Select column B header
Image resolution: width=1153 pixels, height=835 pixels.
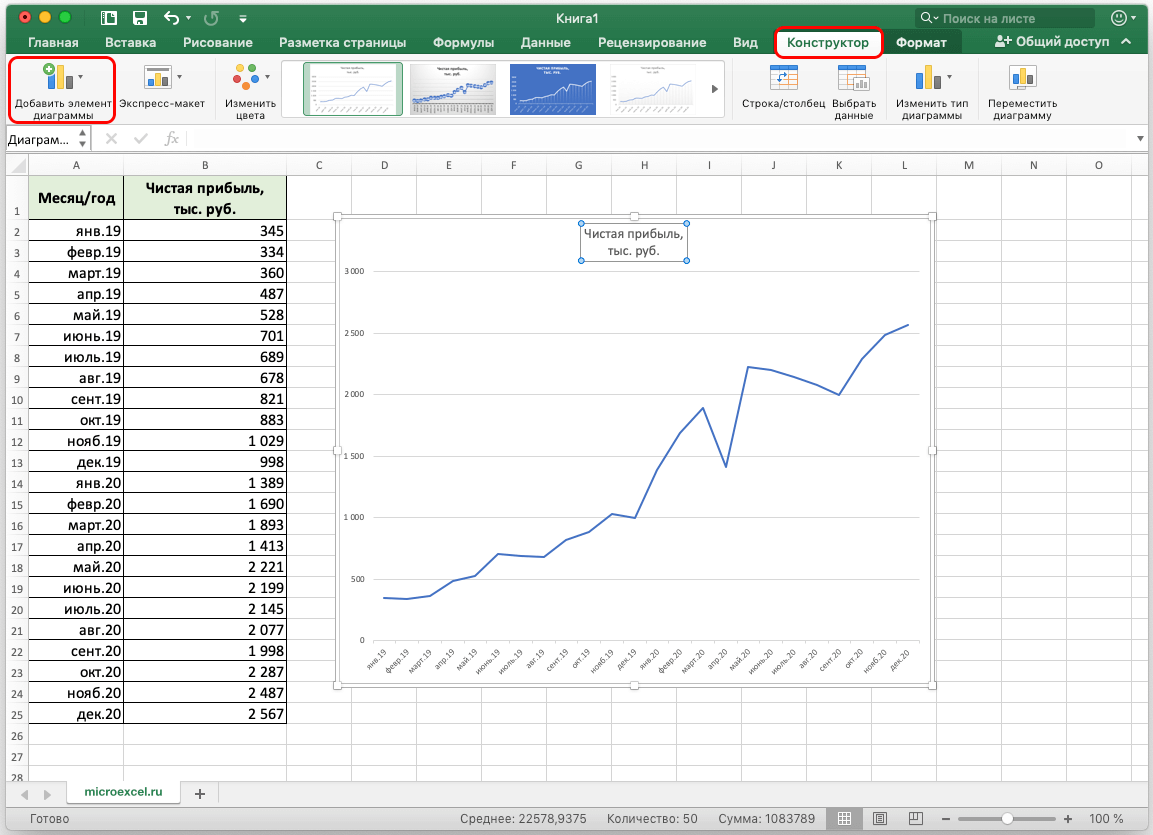tap(205, 165)
